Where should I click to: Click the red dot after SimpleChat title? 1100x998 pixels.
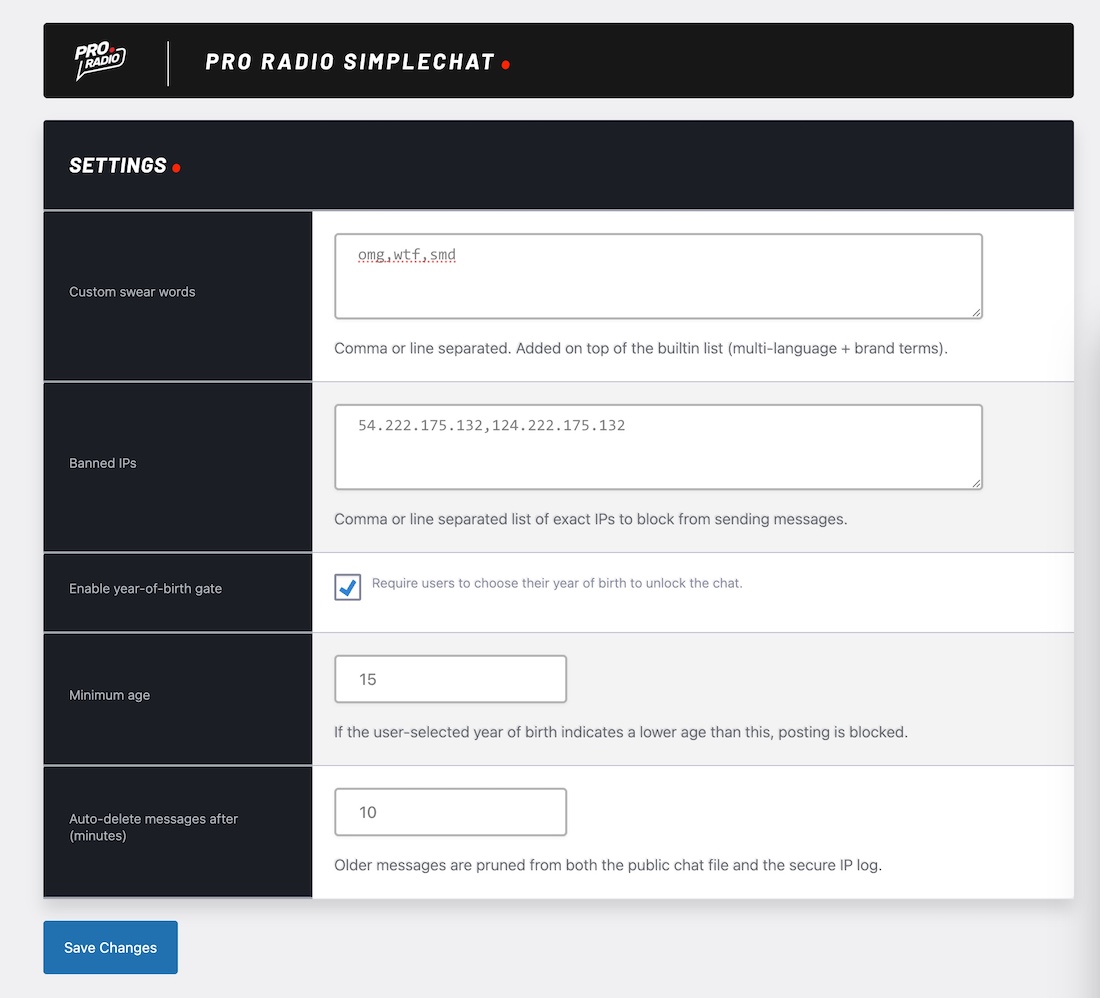pyautogui.click(x=506, y=65)
